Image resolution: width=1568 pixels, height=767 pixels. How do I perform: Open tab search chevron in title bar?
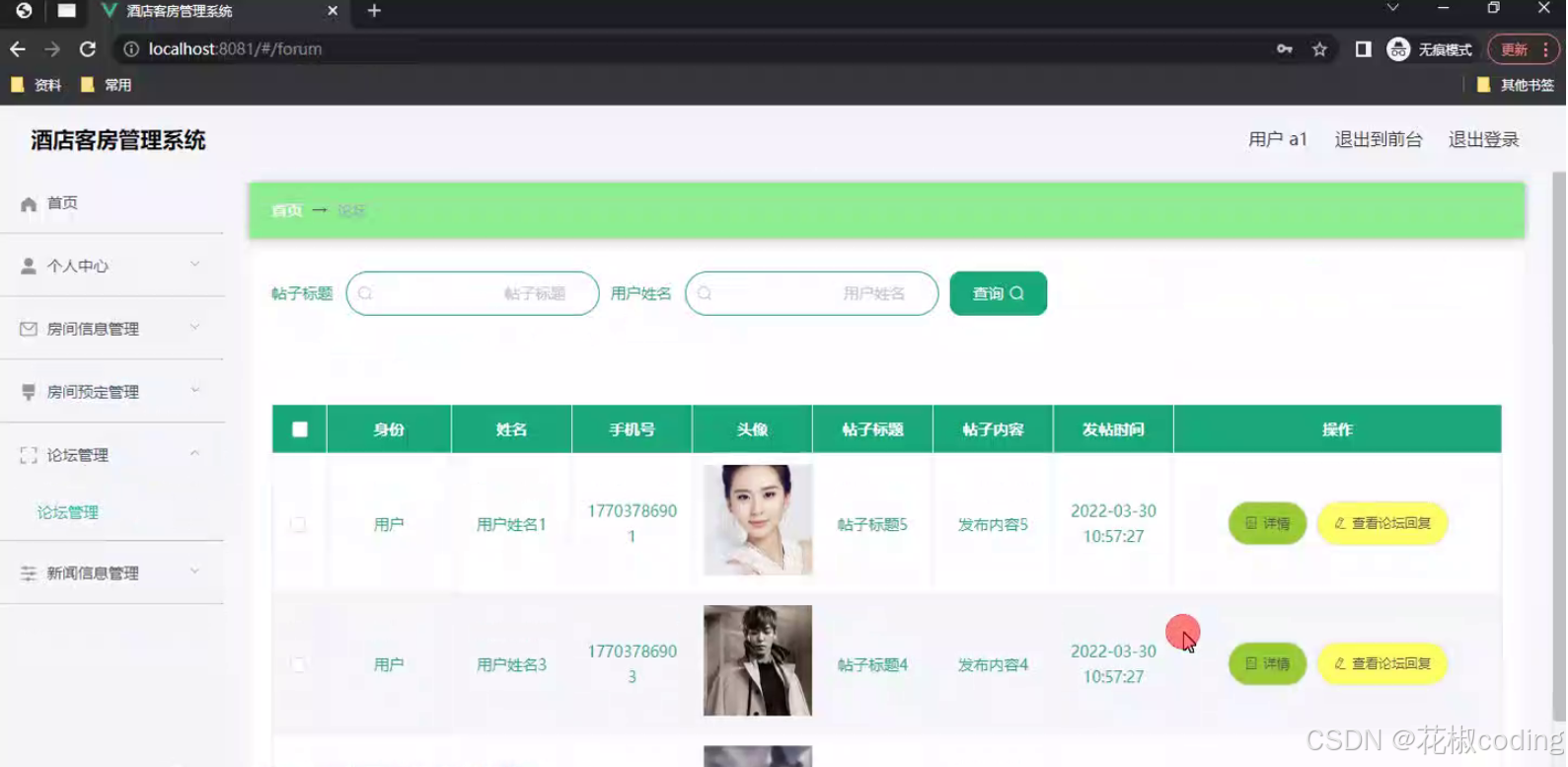point(1392,8)
